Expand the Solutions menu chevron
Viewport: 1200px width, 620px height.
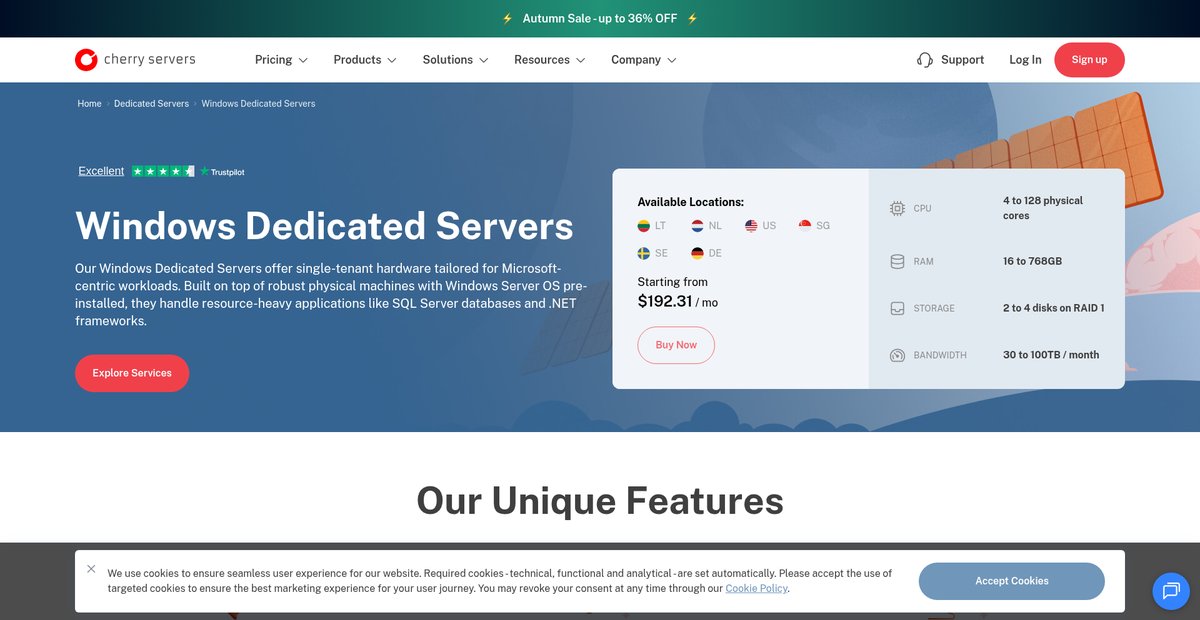(484, 60)
